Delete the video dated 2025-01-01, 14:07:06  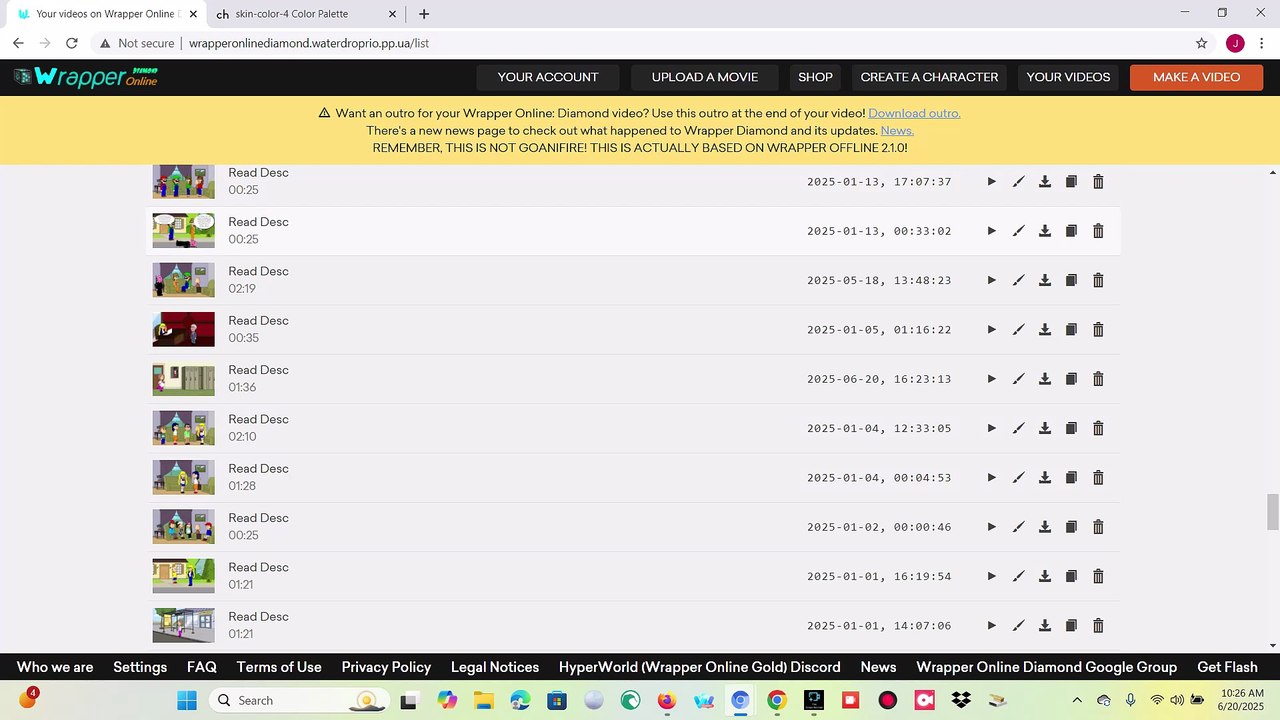pyautogui.click(x=1098, y=626)
